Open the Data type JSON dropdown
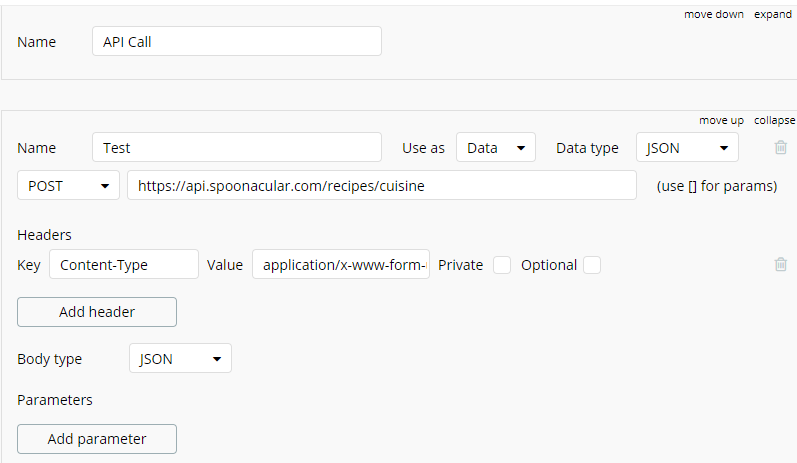Screen dimensions: 797x463 (687, 148)
